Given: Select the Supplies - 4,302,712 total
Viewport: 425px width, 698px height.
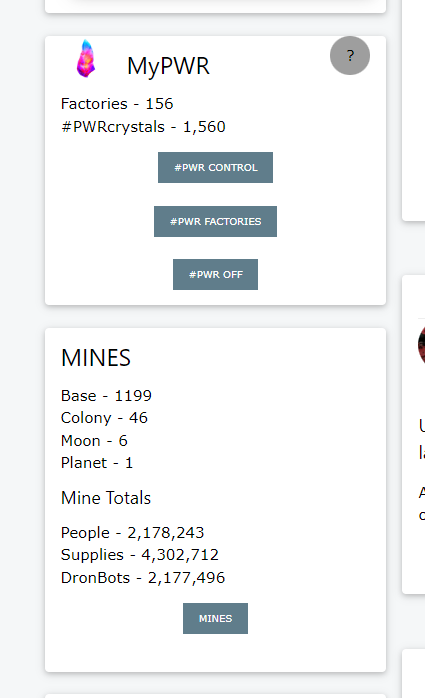Looking at the screenshot, I should pyautogui.click(x=140, y=555).
